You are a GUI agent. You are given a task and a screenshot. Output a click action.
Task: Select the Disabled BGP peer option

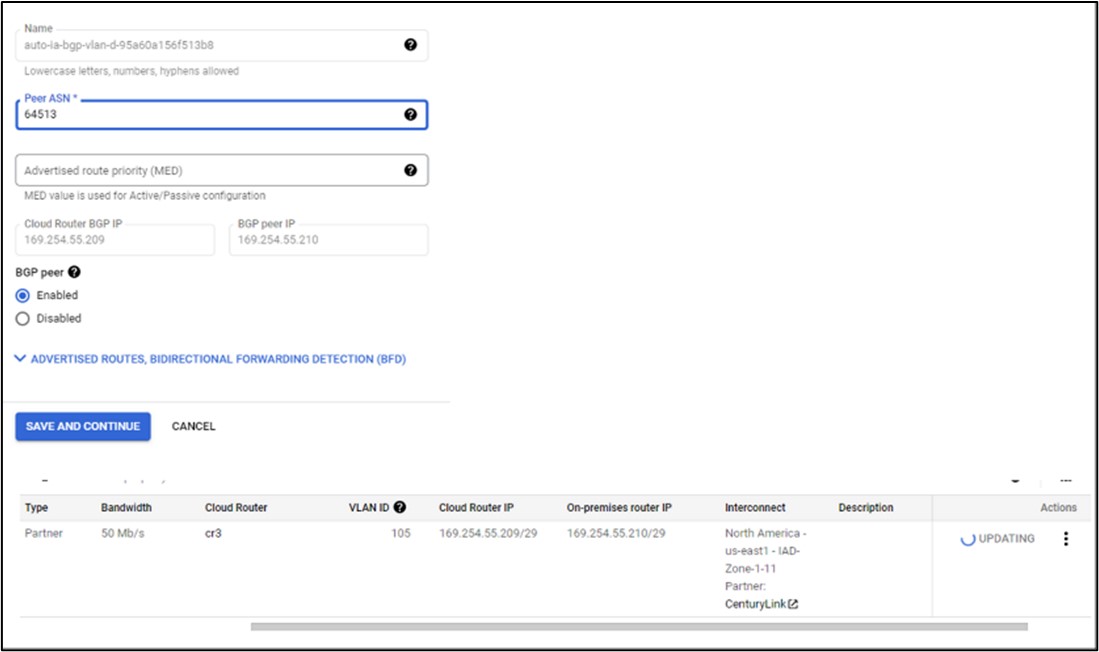(23, 318)
